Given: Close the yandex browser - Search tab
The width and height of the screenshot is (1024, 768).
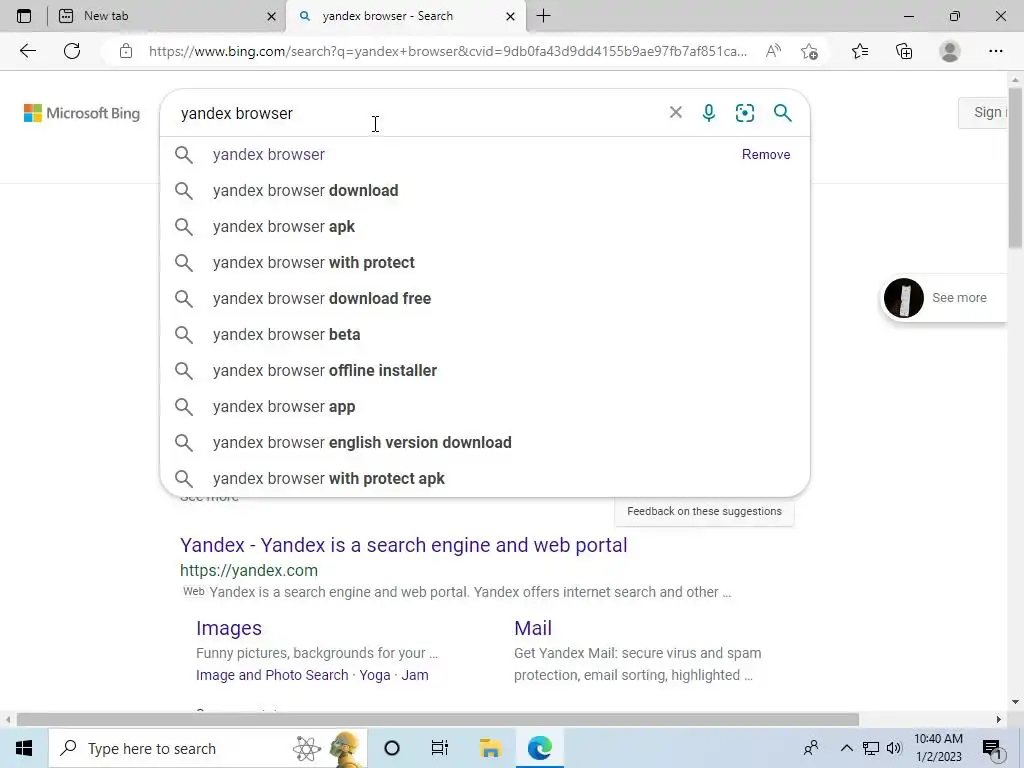Looking at the screenshot, I should tap(511, 16).
